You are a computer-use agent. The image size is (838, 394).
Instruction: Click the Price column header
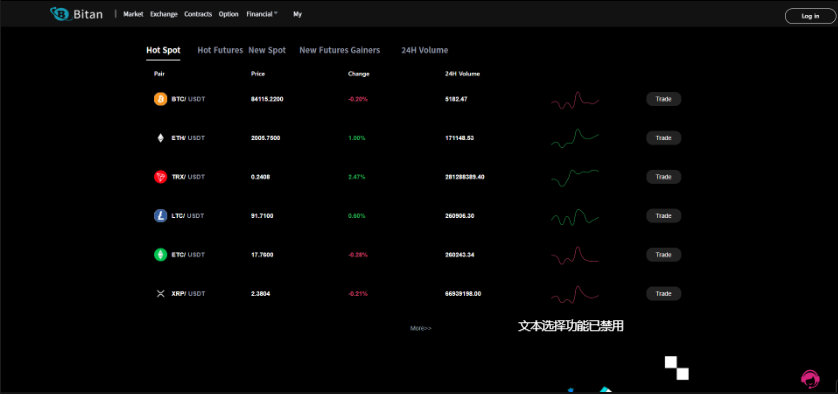tap(258, 74)
